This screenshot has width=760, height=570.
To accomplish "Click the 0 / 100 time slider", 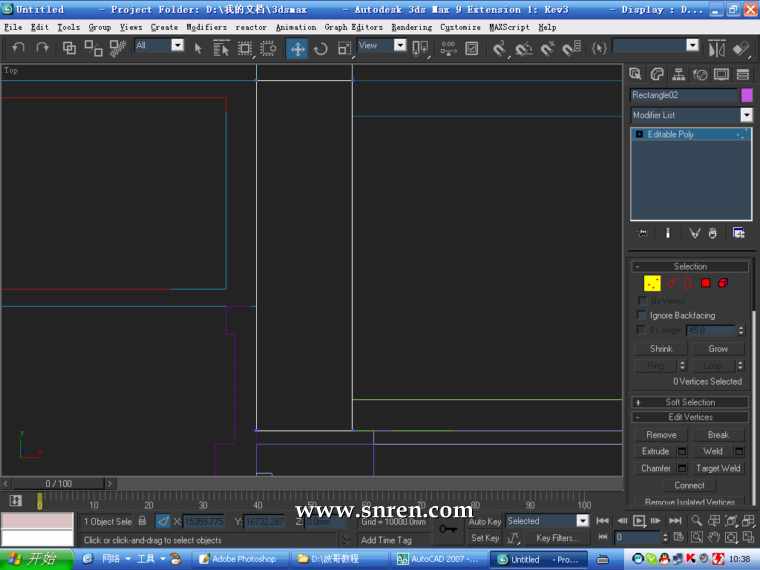I will tap(58, 484).
